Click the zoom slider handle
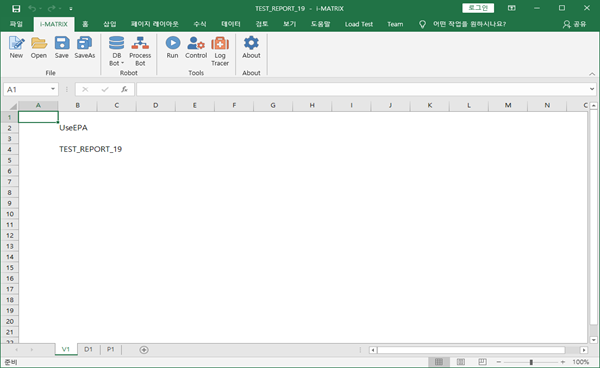The width and height of the screenshot is (600, 368). 531,362
